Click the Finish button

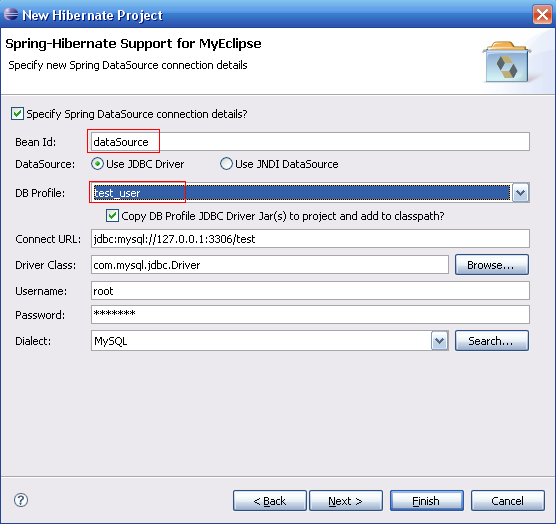coord(427,501)
